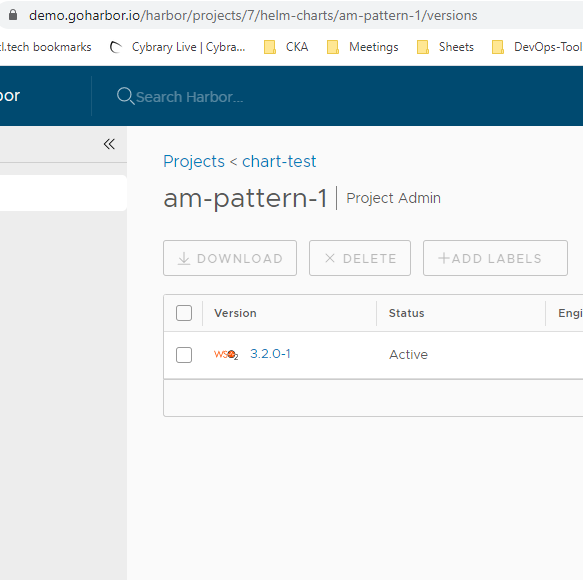
Task: Open the chart-test breadcrumb link
Action: pos(279,161)
